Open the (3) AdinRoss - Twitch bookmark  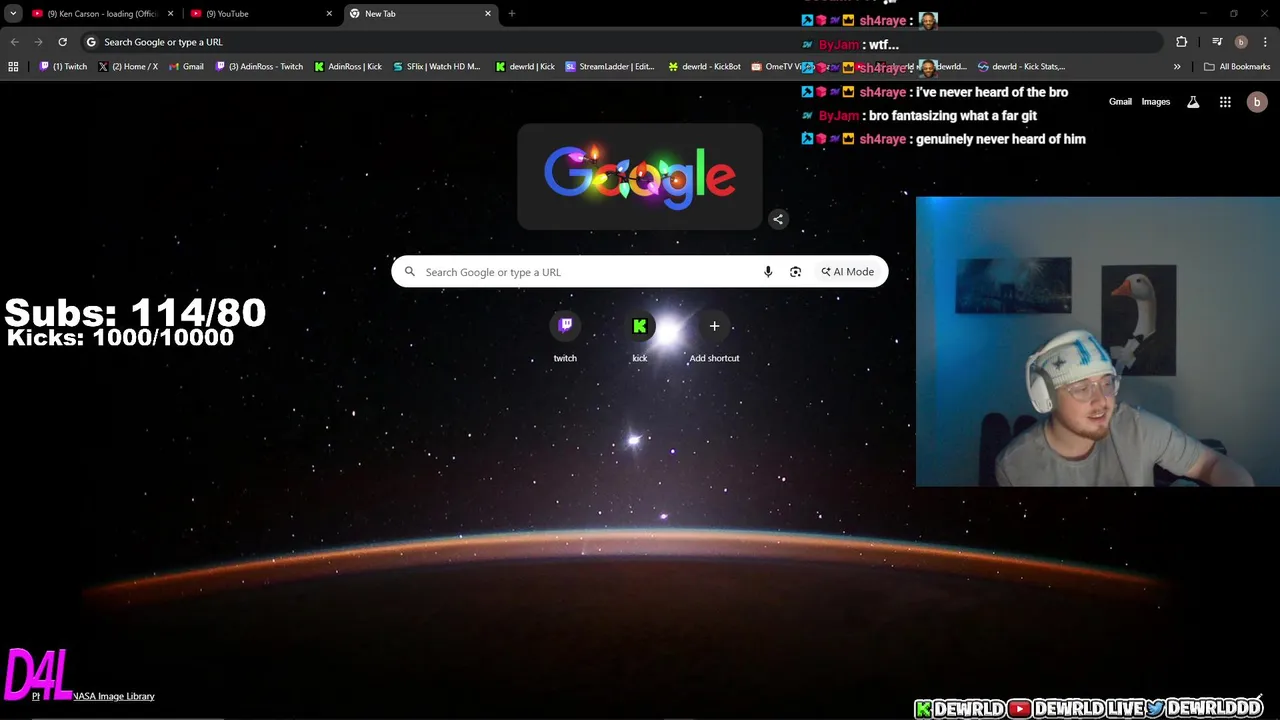pos(259,67)
